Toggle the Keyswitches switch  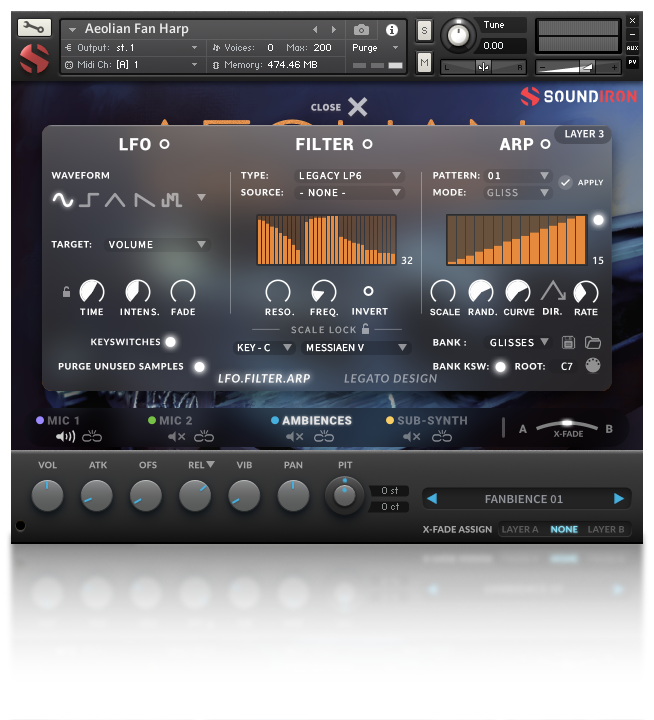(x=171, y=342)
